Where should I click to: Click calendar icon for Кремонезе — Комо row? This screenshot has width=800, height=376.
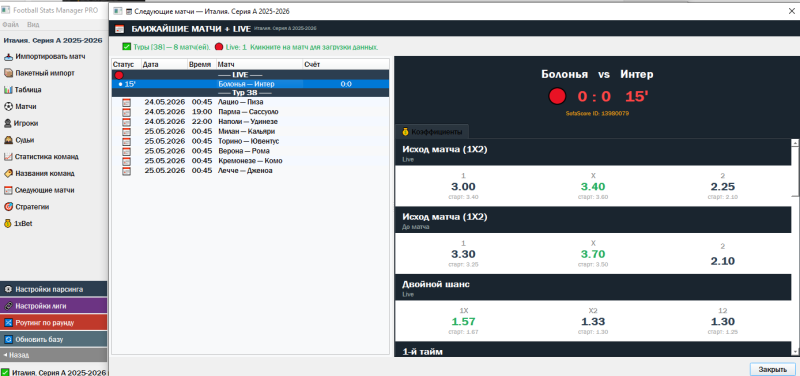point(127,161)
